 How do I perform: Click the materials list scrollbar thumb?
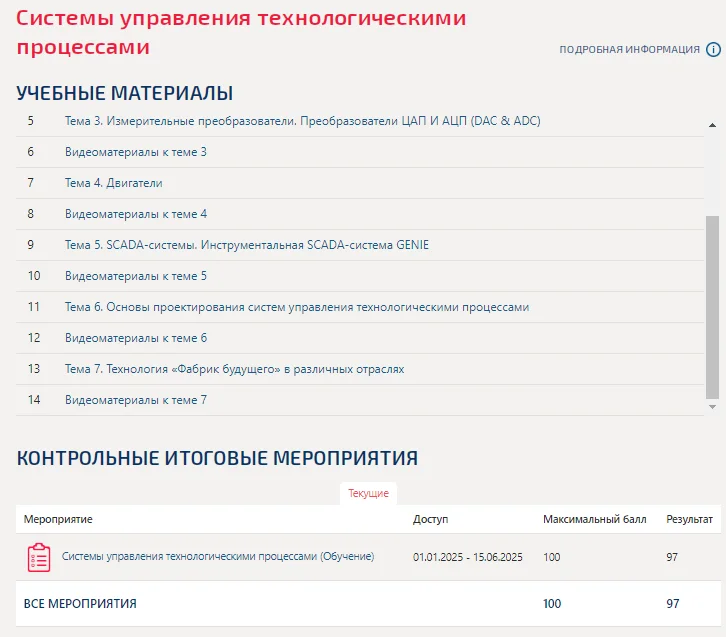(712, 306)
